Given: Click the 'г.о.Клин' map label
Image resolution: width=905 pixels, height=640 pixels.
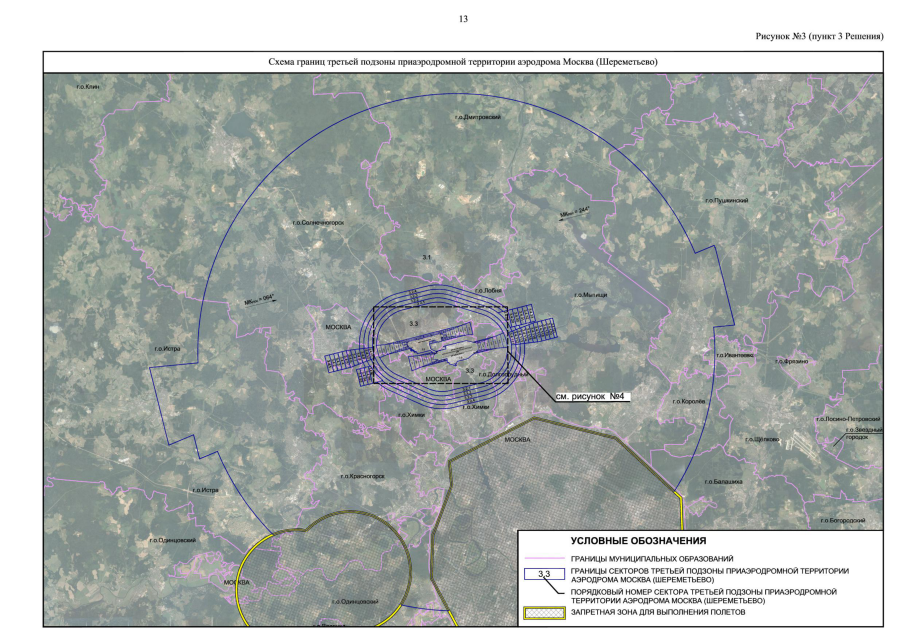Looking at the screenshot, I should 88,87.
